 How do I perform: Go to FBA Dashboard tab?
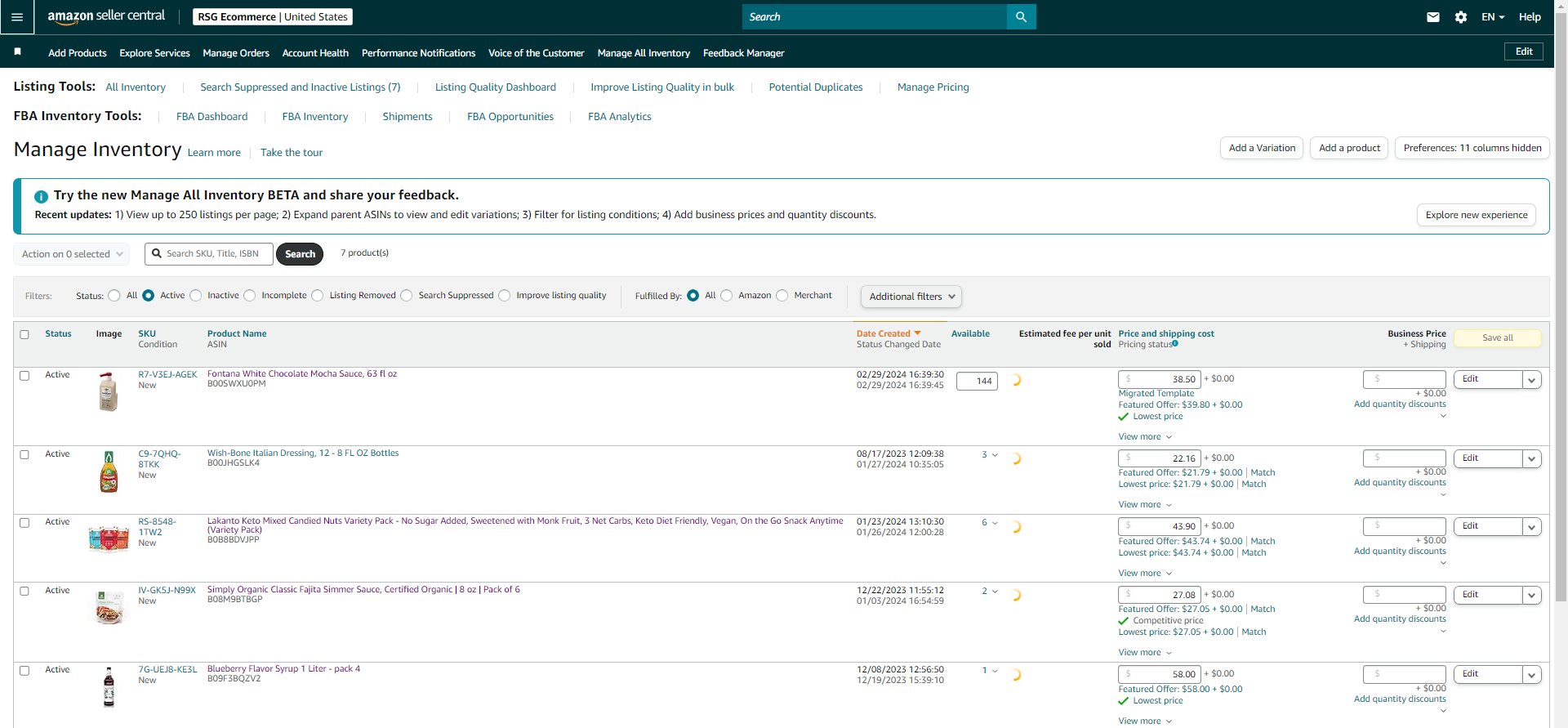(212, 117)
